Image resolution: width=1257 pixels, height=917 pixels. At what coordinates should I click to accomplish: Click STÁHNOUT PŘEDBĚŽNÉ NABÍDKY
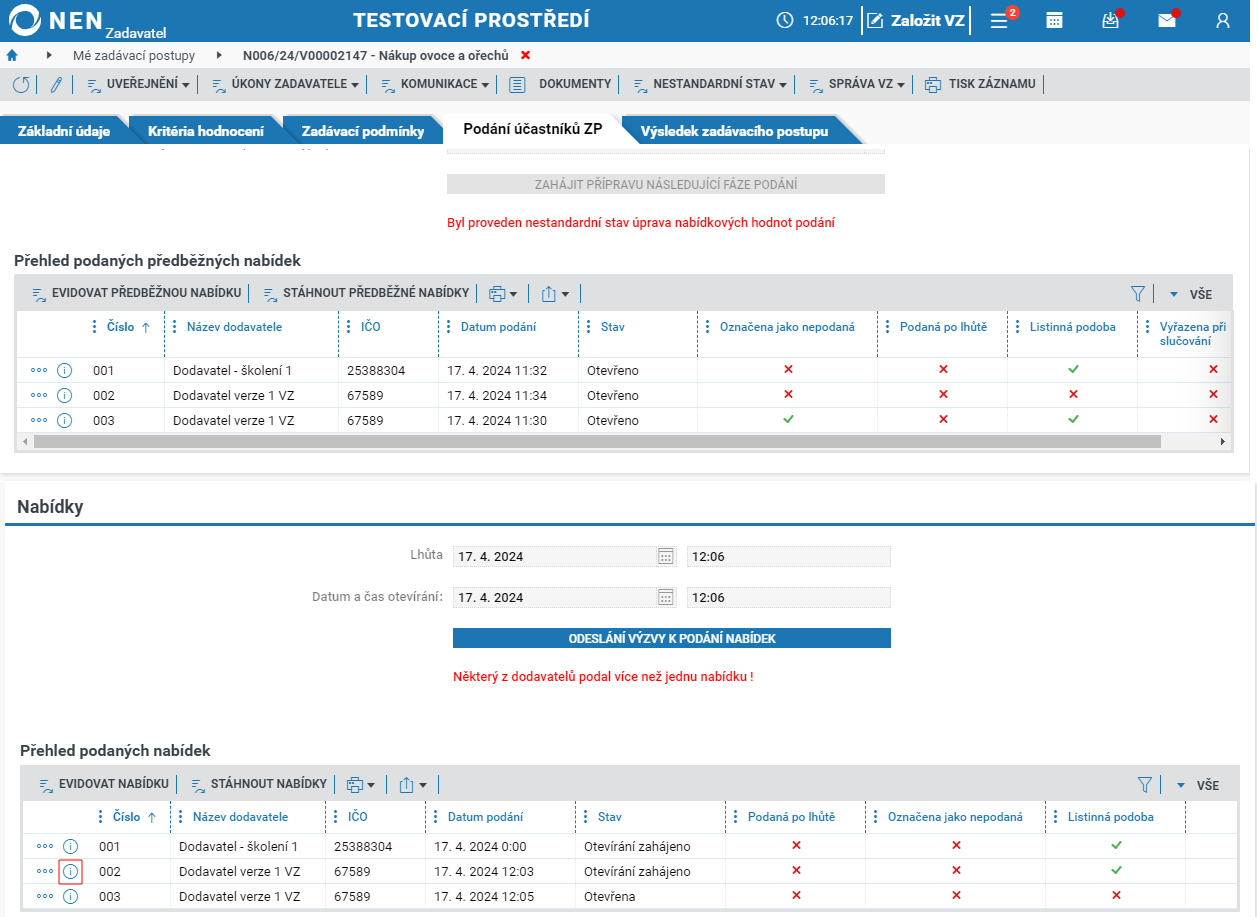tap(366, 294)
